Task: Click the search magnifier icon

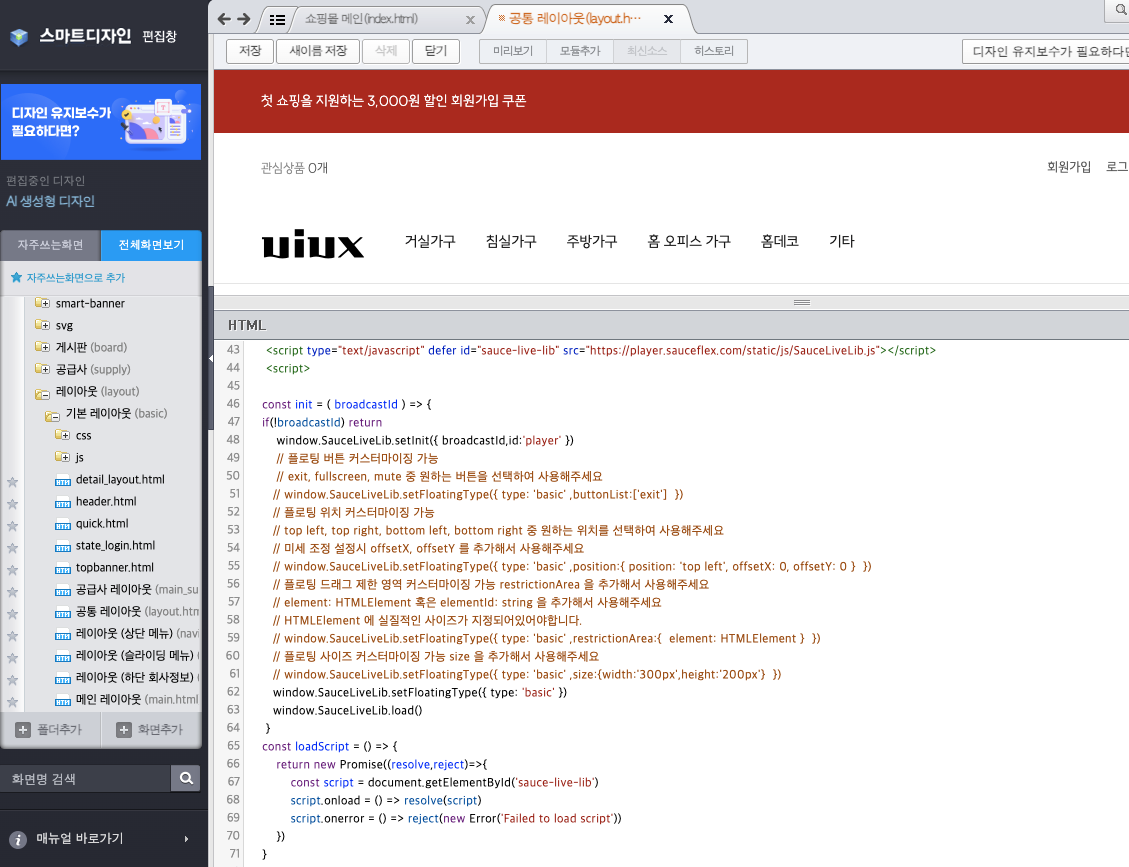Action: click(x=186, y=778)
